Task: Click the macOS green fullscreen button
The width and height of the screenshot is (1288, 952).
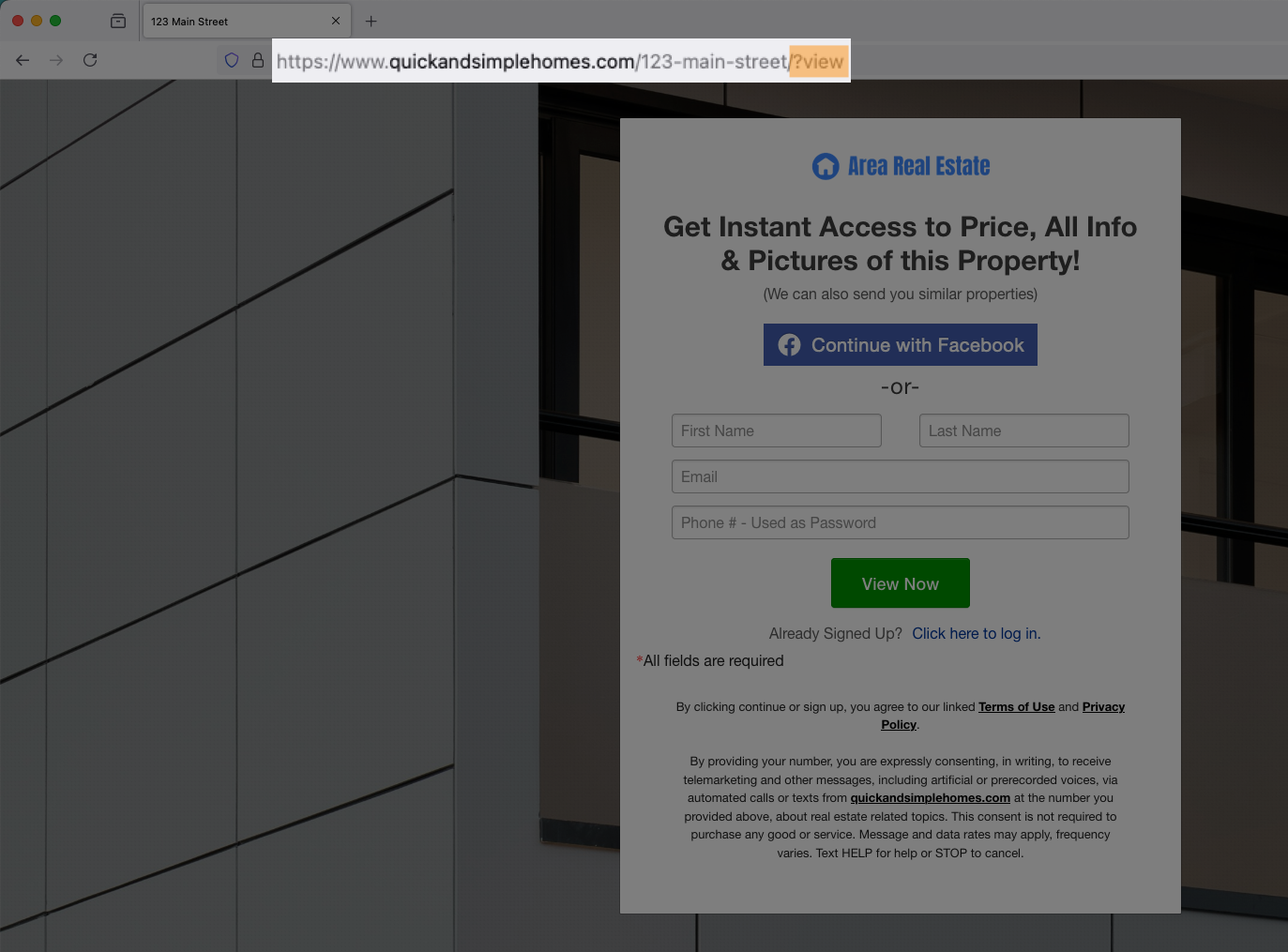Action: click(55, 21)
